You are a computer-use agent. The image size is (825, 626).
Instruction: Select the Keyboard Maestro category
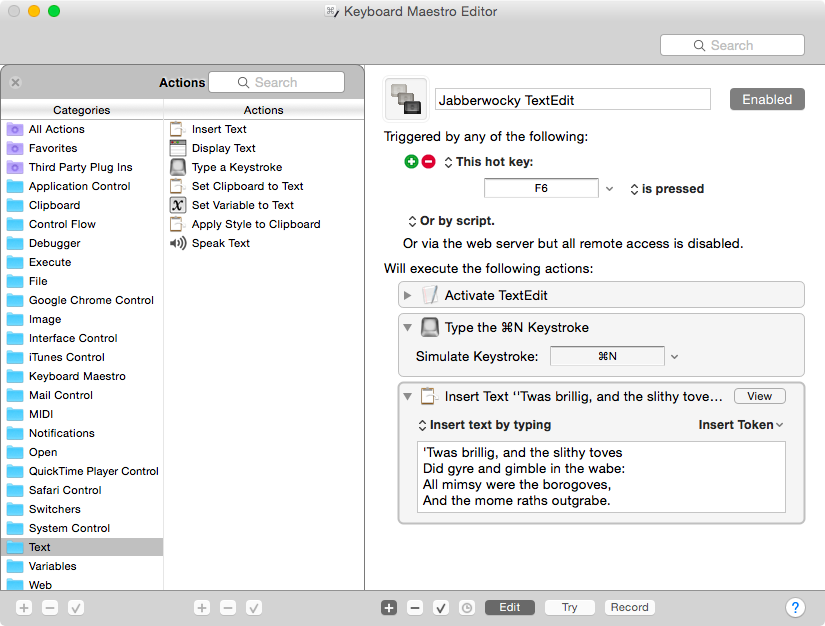82,376
